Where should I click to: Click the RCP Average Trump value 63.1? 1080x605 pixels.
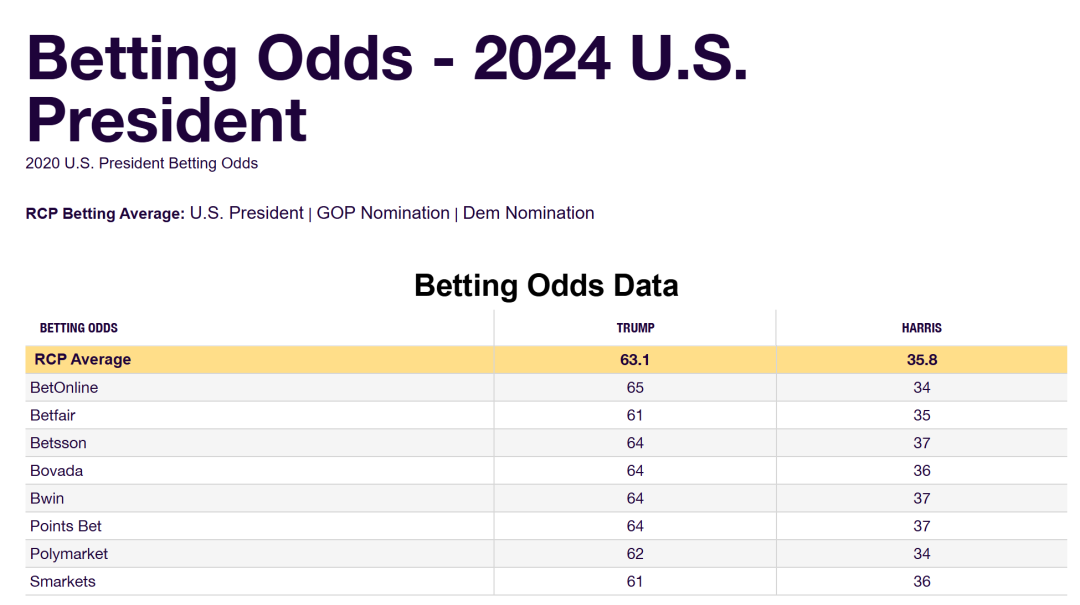[635, 359]
